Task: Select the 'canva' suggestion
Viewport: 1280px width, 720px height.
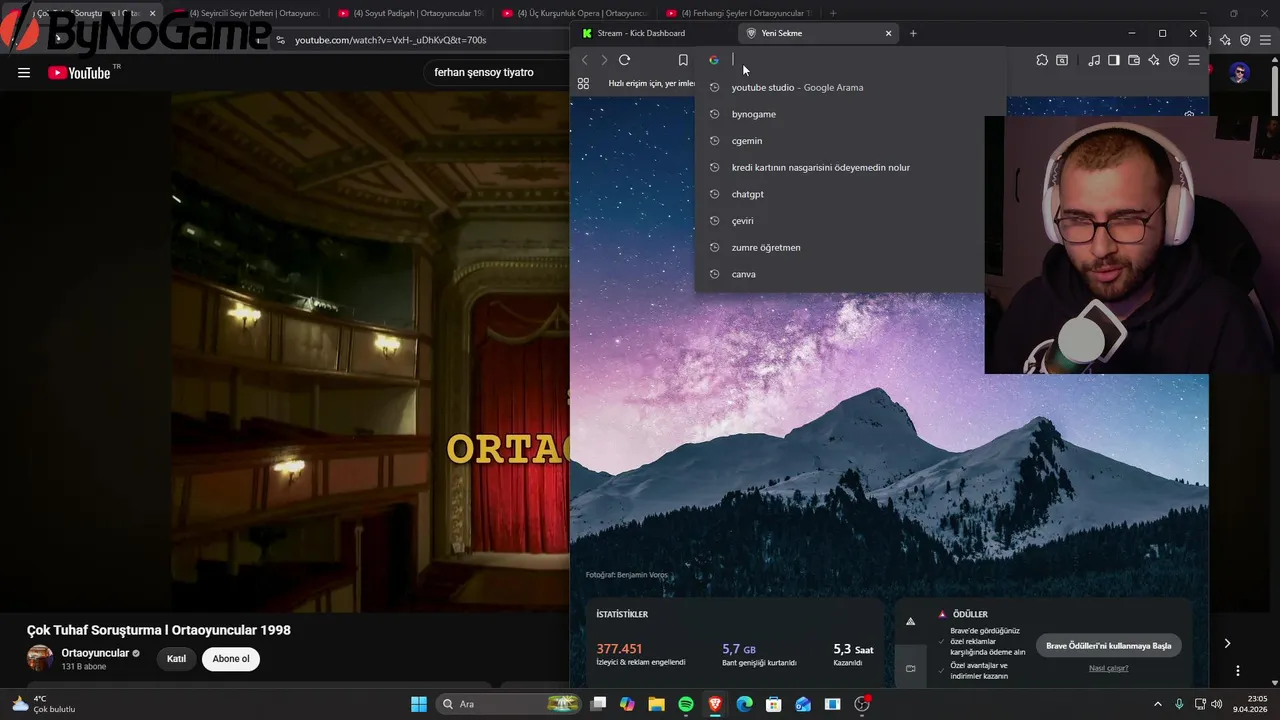Action: pyautogui.click(x=840, y=274)
